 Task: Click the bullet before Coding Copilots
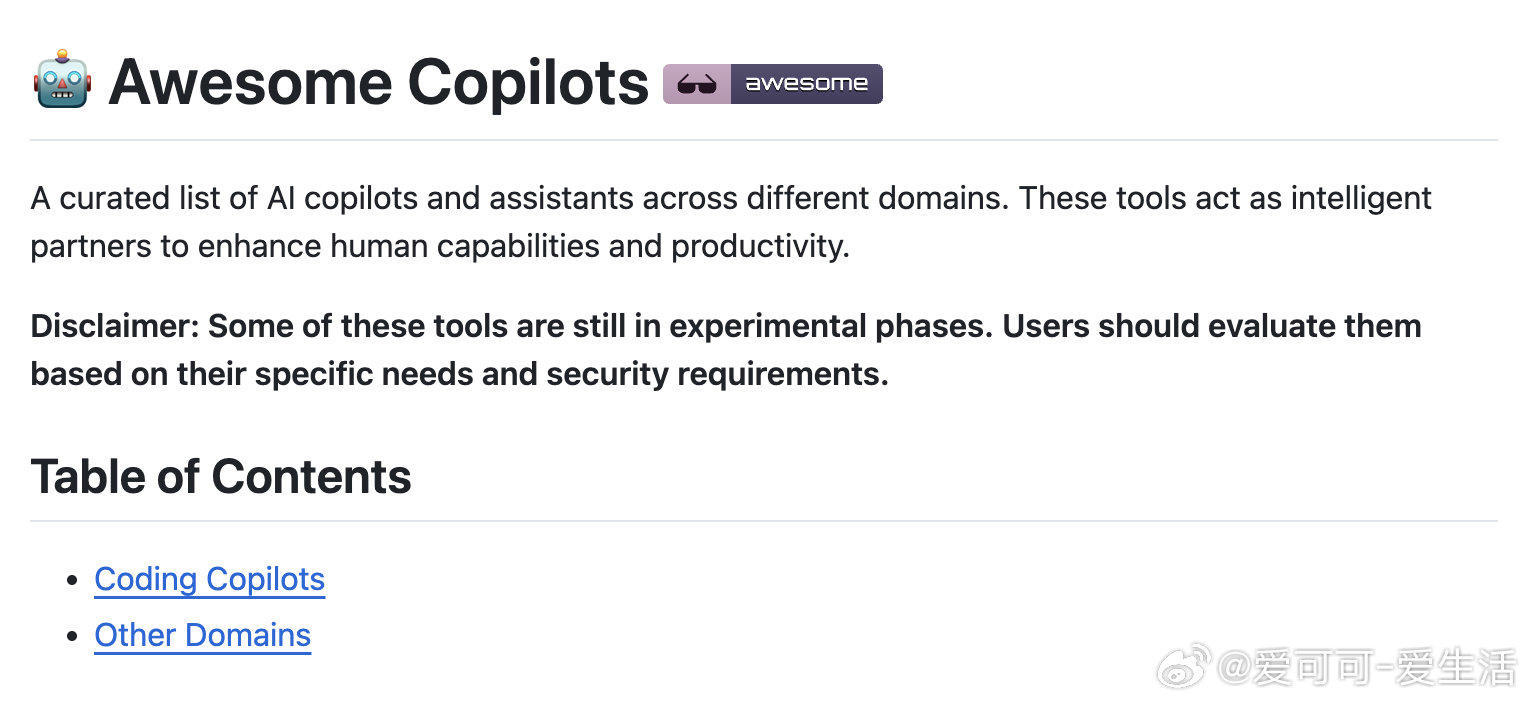[71, 580]
